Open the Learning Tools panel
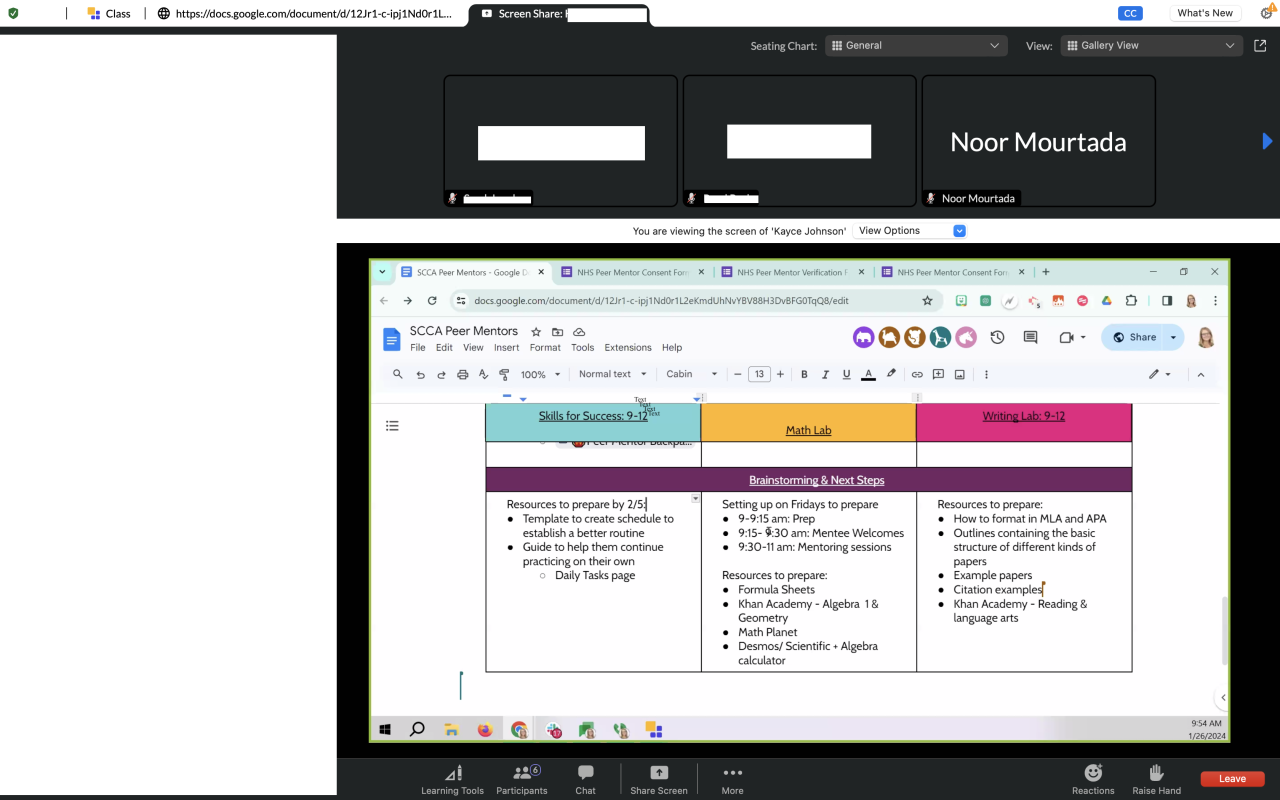1280x800 pixels. point(452,778)
